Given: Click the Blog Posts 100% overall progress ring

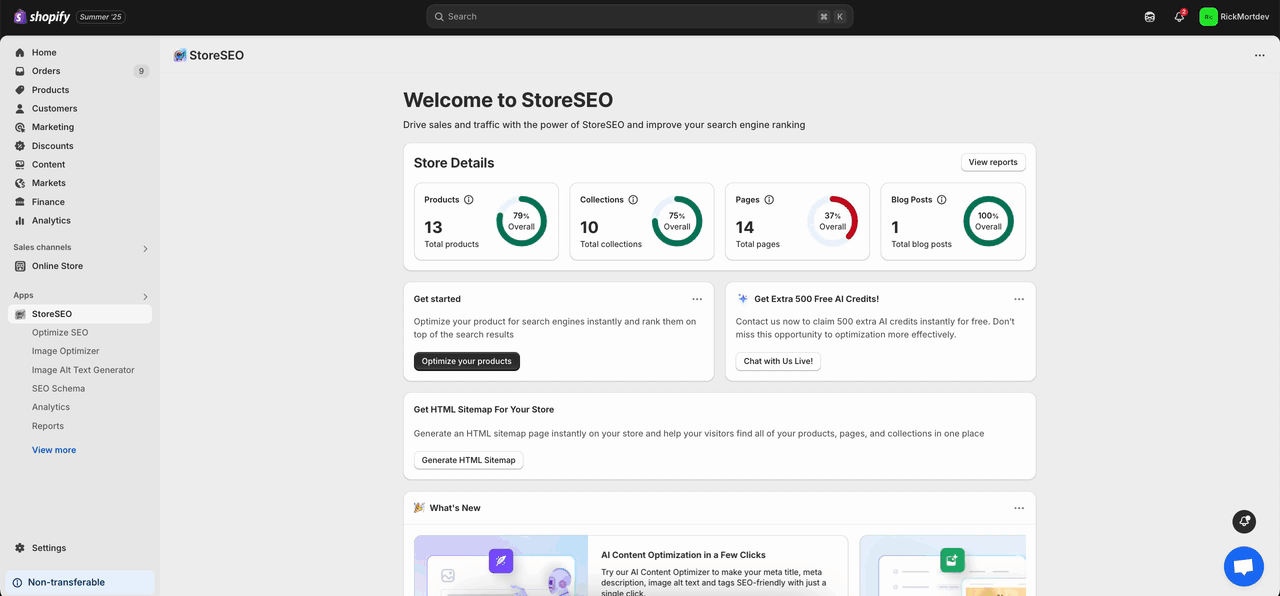Looking at the screenshot, I should pos(988,221).
